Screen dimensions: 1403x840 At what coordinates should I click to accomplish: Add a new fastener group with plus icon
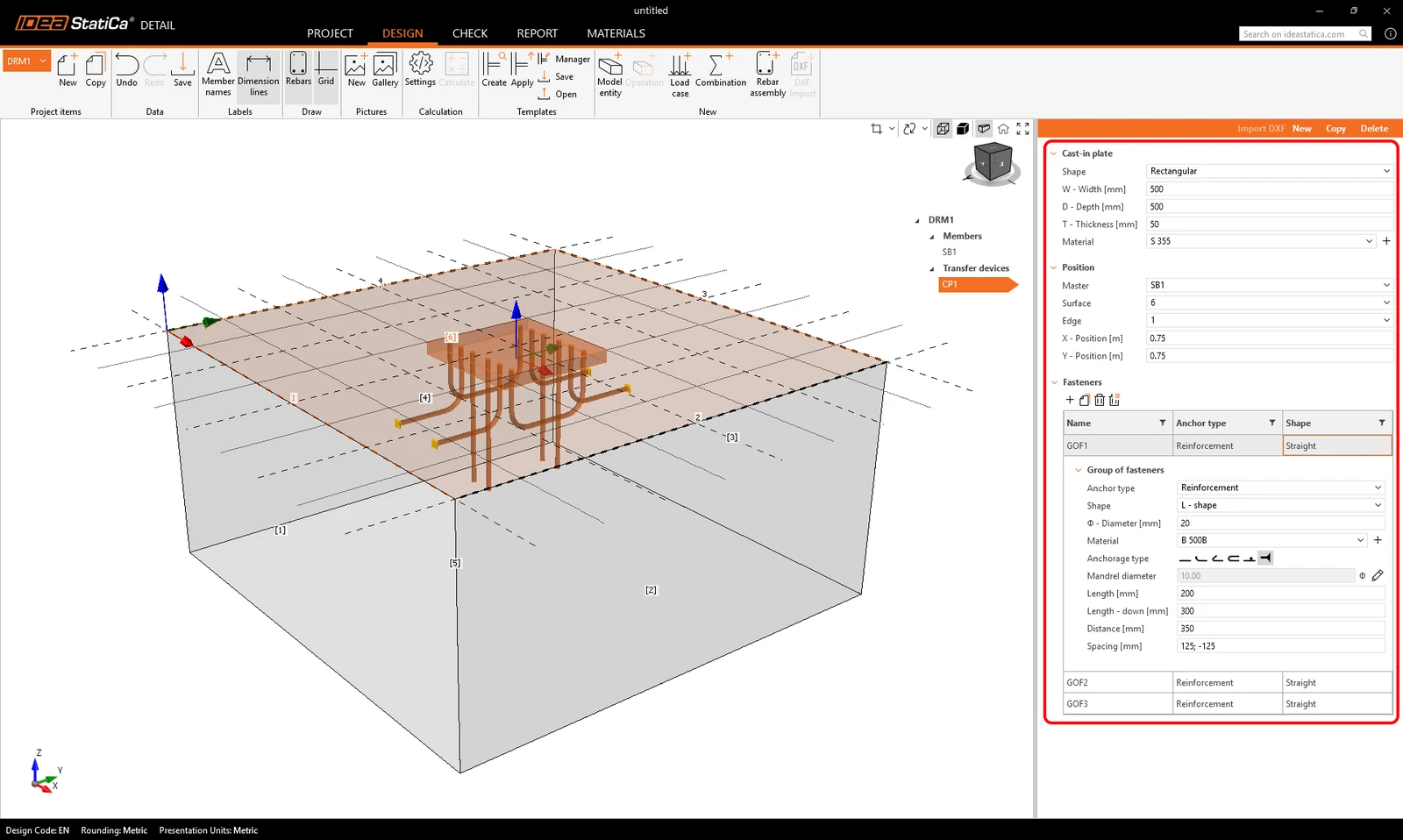tap(1070, 400)
